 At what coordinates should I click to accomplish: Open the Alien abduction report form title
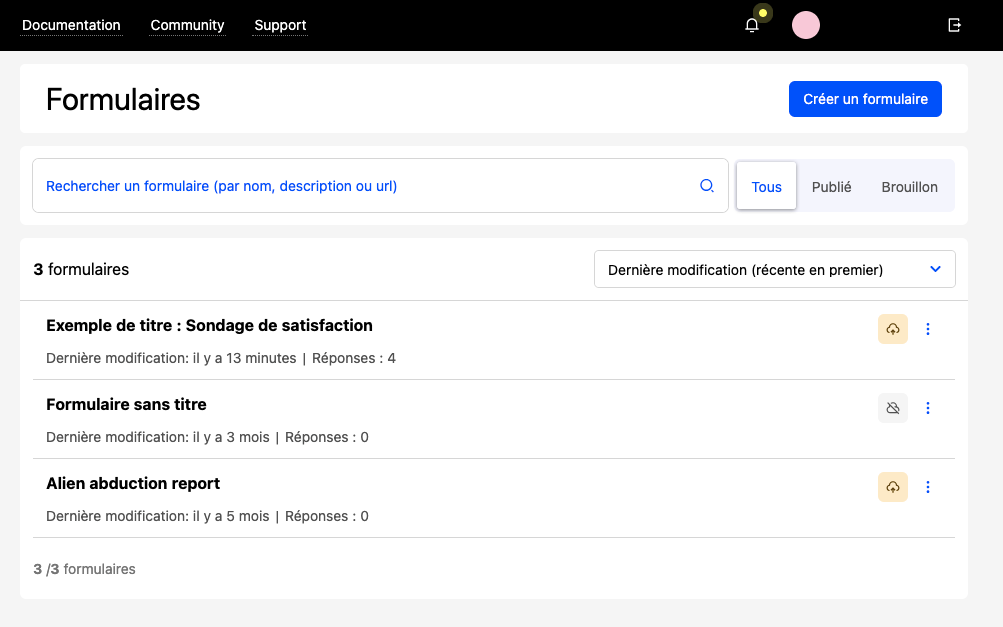(x=133, y=484)
